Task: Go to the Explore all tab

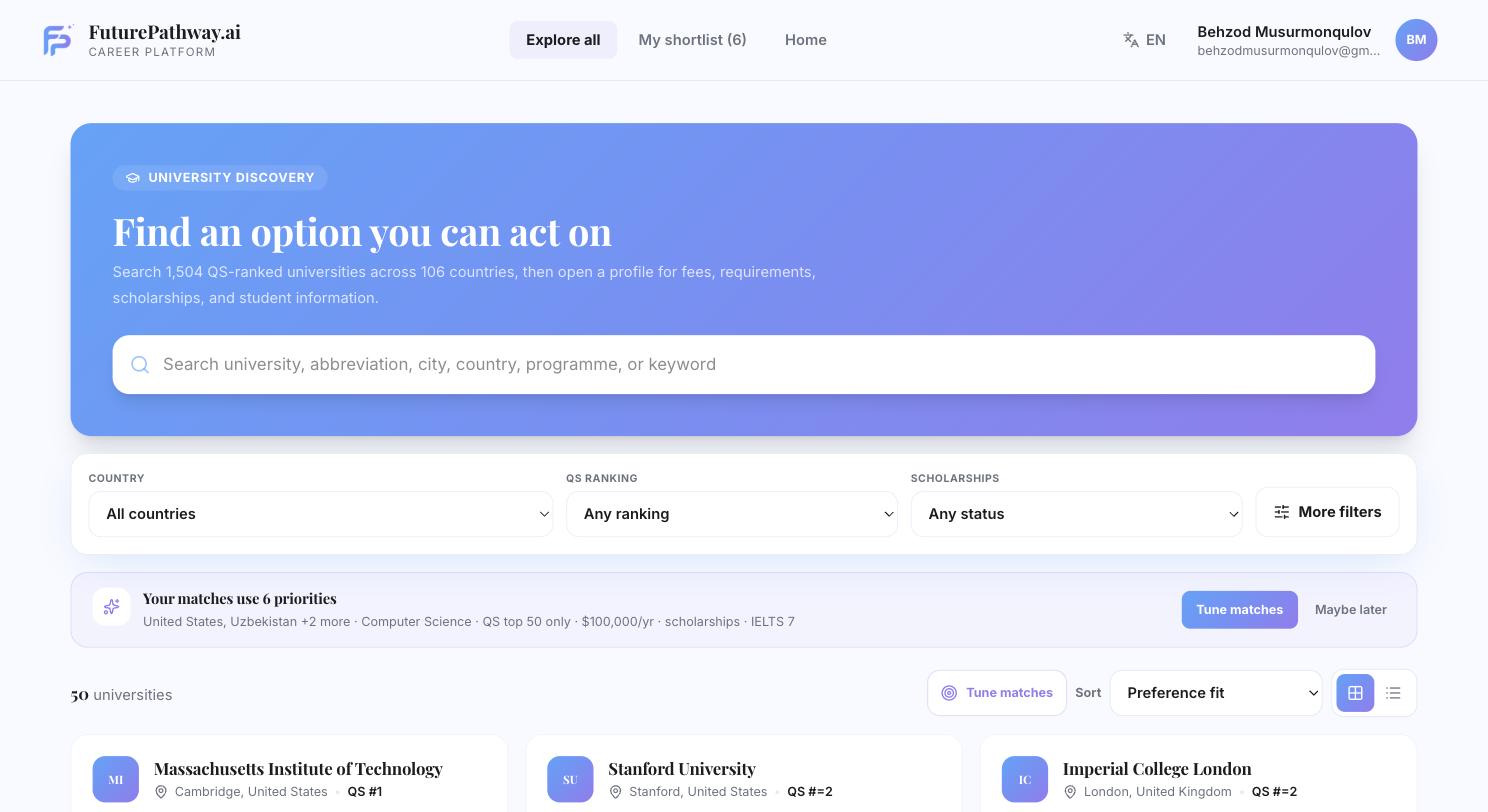Action: pos(563,40)
